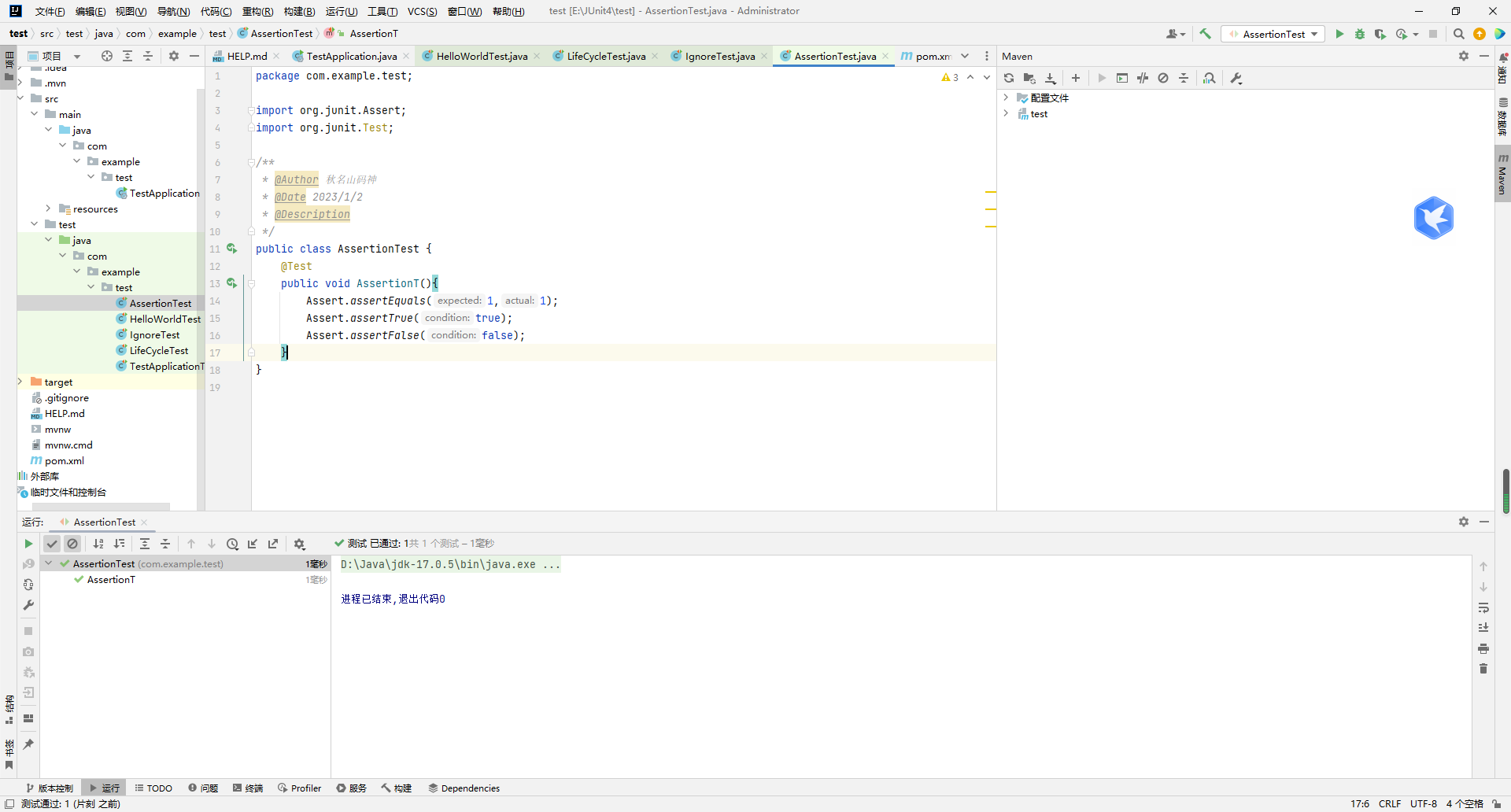The width and height of the screenshot is (1511, 812).
Task: Run AssertionTest class from gutter icon
Action: tap(231, 249)
